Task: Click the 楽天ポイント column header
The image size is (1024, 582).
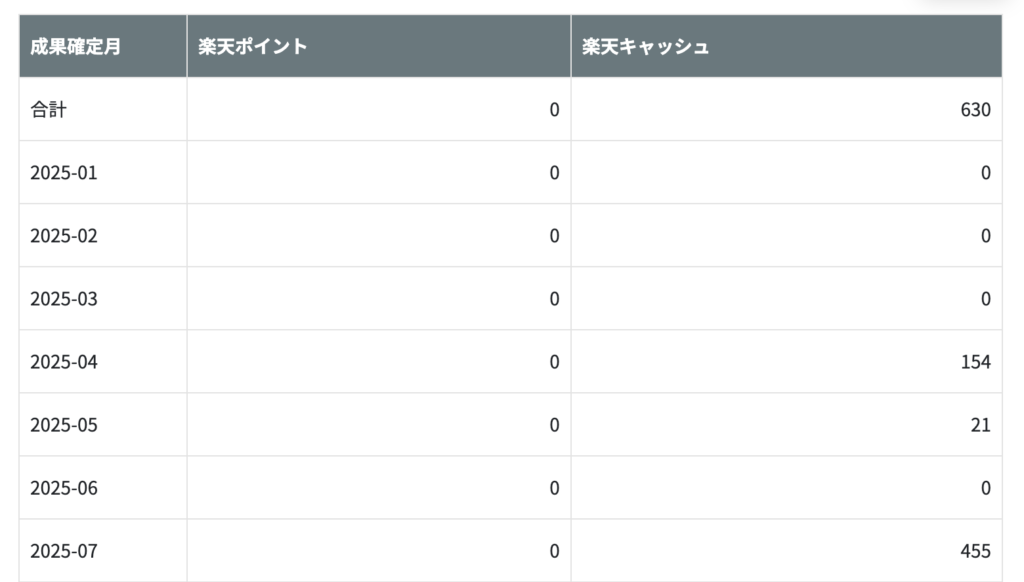Action: [379, 46]
